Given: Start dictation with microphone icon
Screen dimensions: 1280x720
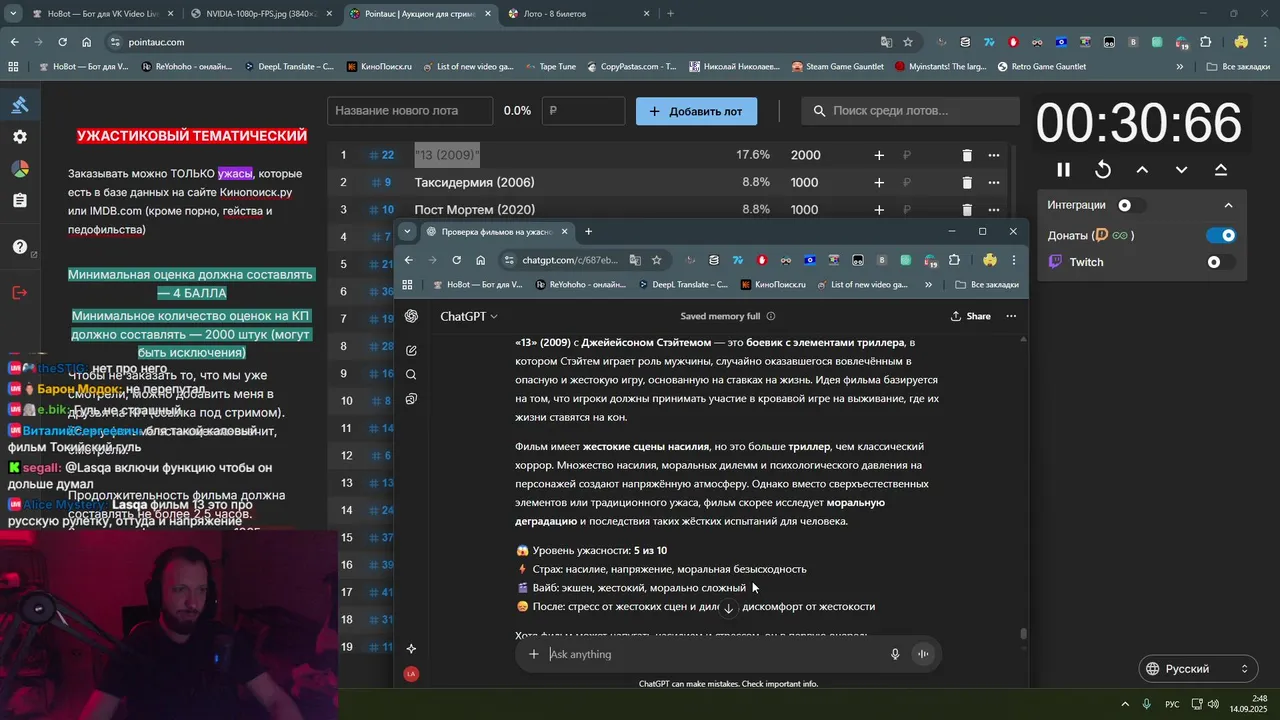Looking at the screenshot, I should [x=895, y=654].
